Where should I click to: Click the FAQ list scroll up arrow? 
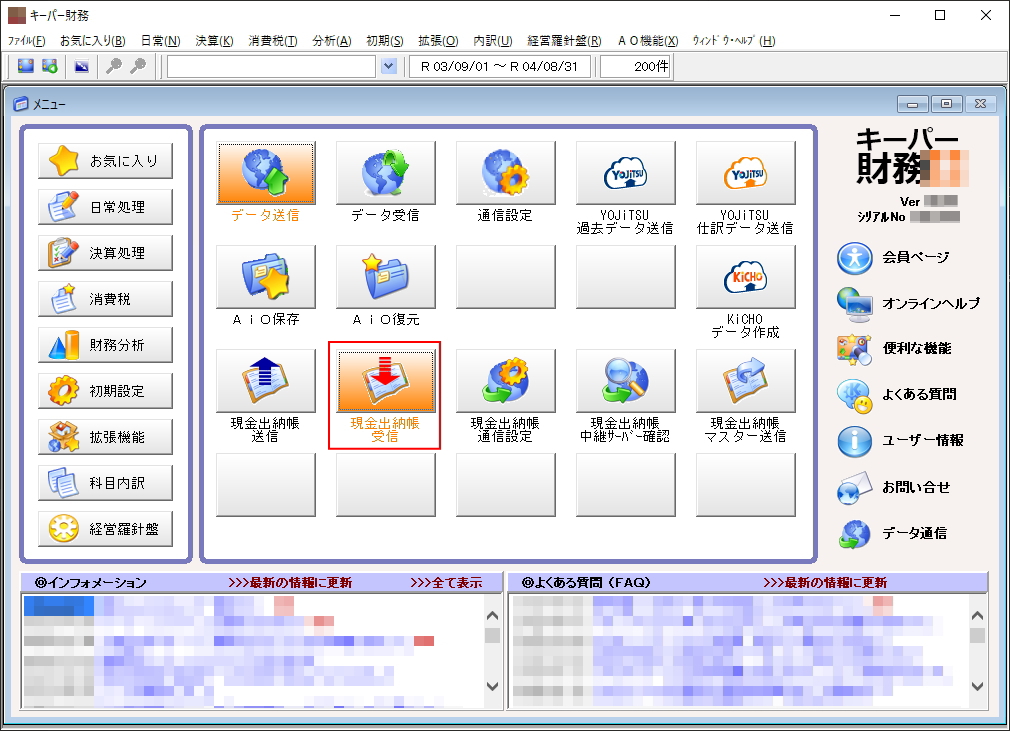tap(977, 616)
